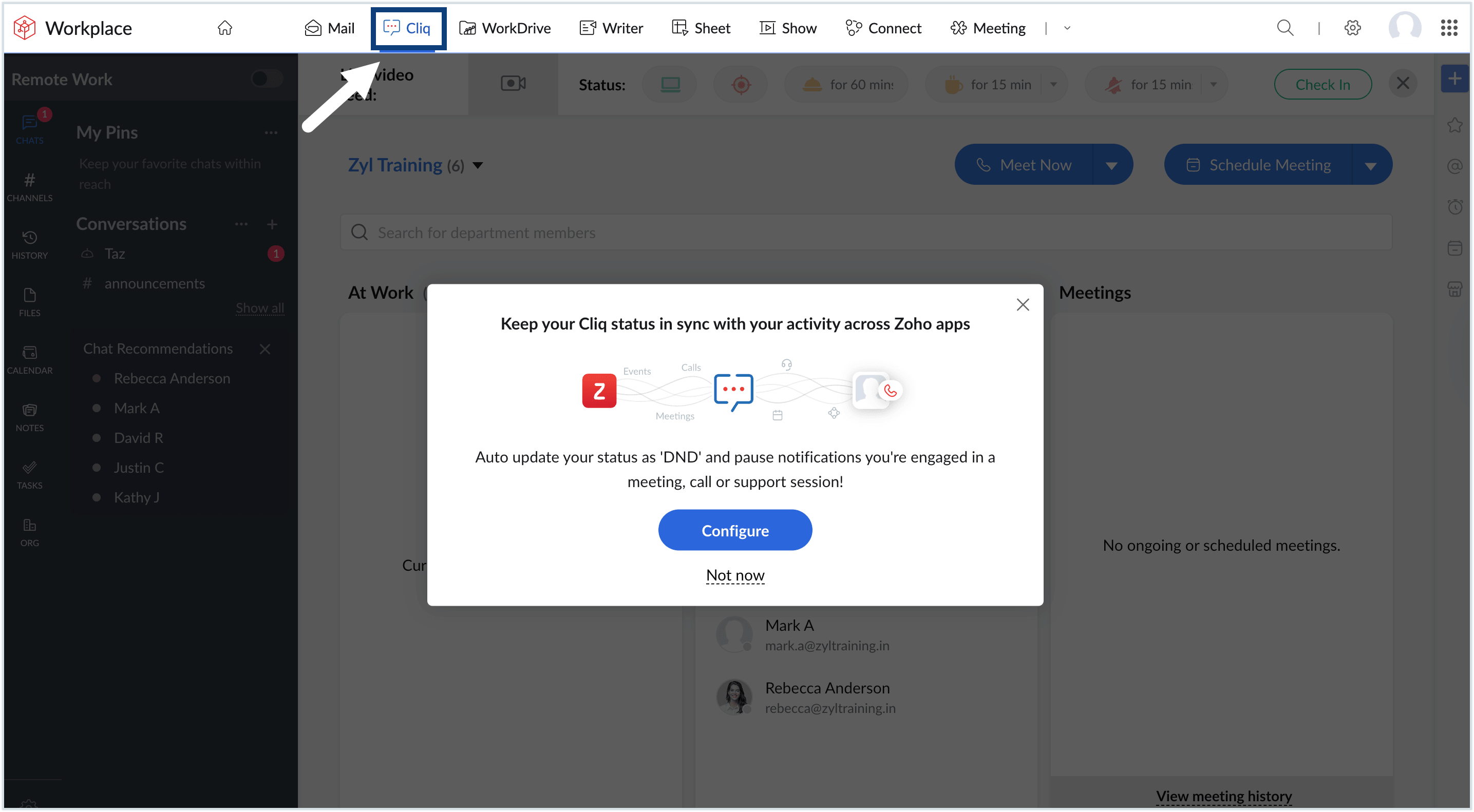Click the search magnifier in top bar
Viewport: 1474px width, 812px height.
(x=1284, y=28)
